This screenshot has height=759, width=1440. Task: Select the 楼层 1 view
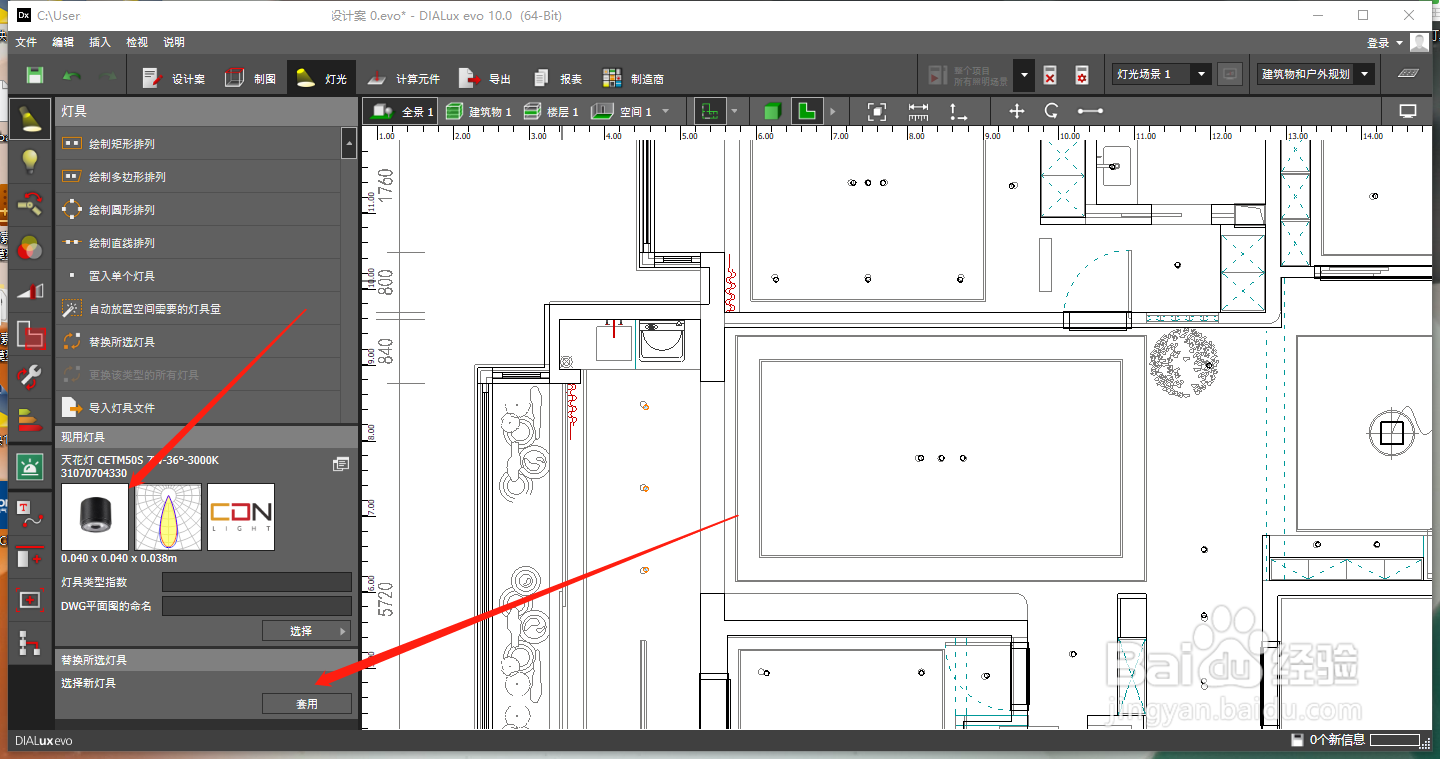pos(550,112)
